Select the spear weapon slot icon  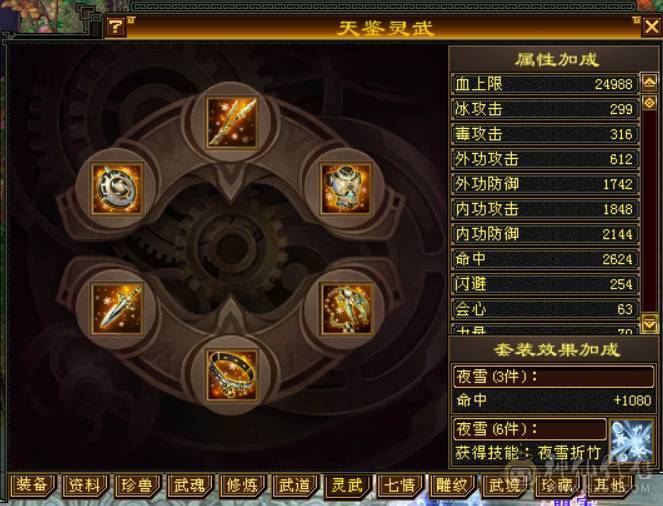coord(232,122)
